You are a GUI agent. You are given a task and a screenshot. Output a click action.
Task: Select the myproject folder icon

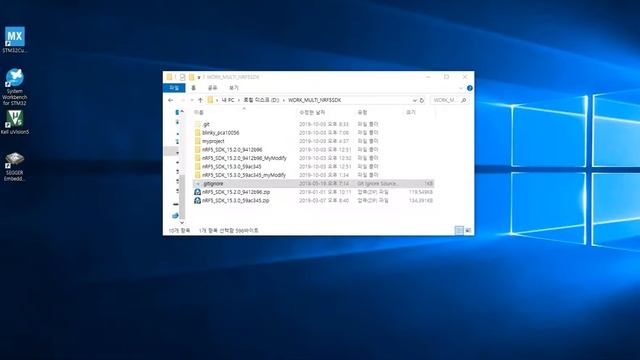click(198, 141)
